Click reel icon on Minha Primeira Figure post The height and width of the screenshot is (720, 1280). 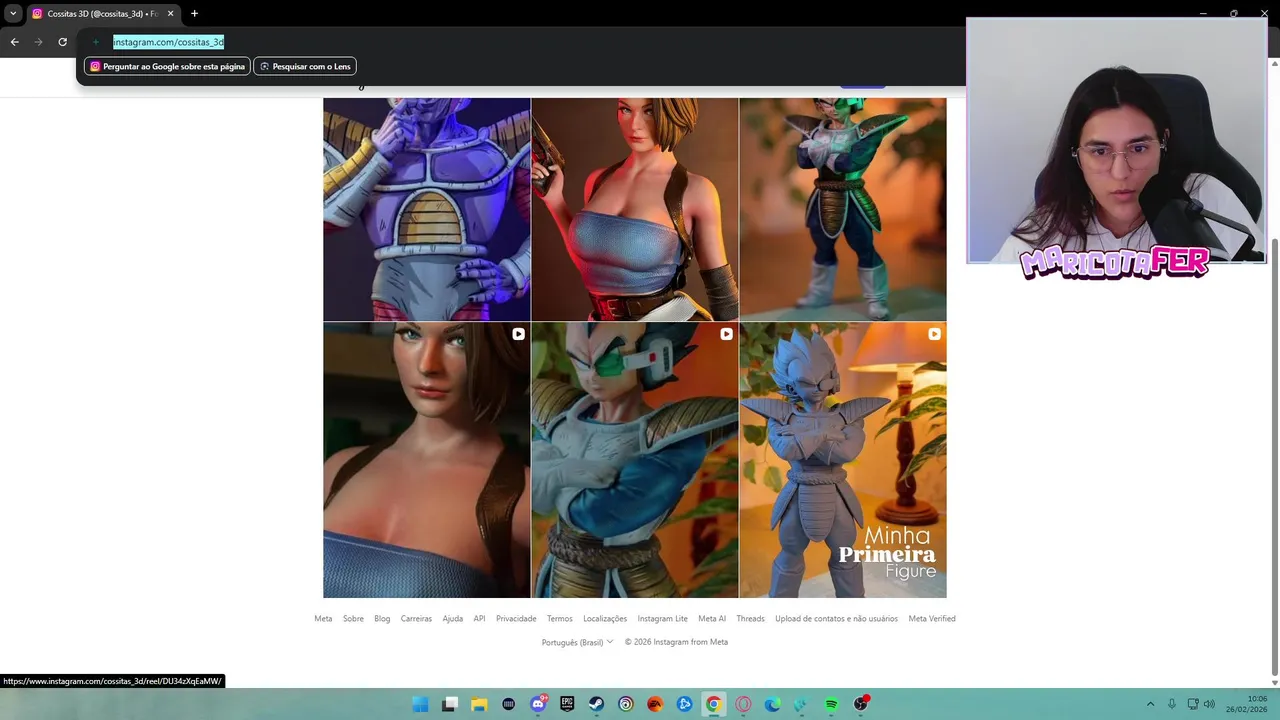point(934,334)
